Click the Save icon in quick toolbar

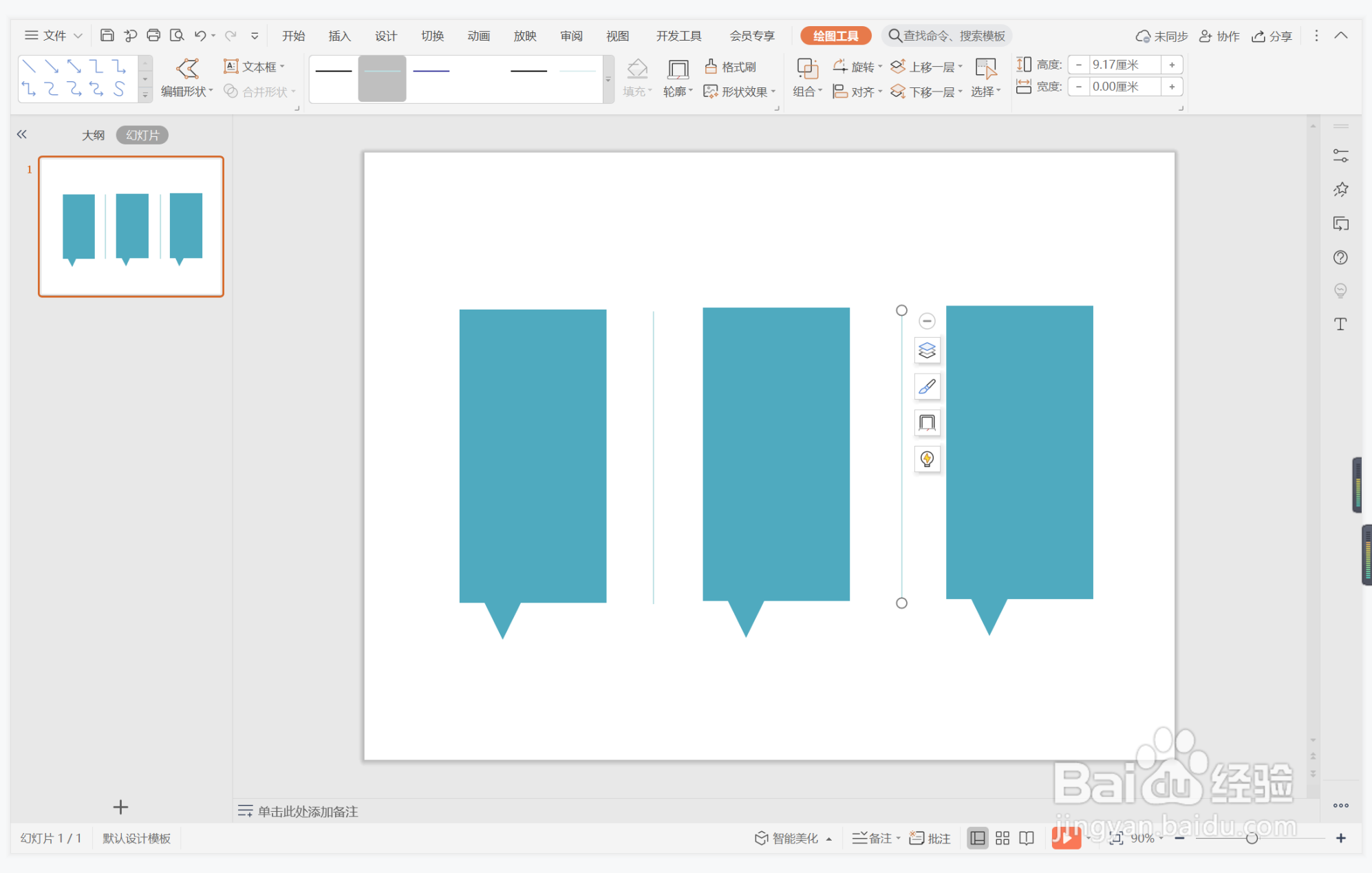pyautogui.click(x=107, y=35)
